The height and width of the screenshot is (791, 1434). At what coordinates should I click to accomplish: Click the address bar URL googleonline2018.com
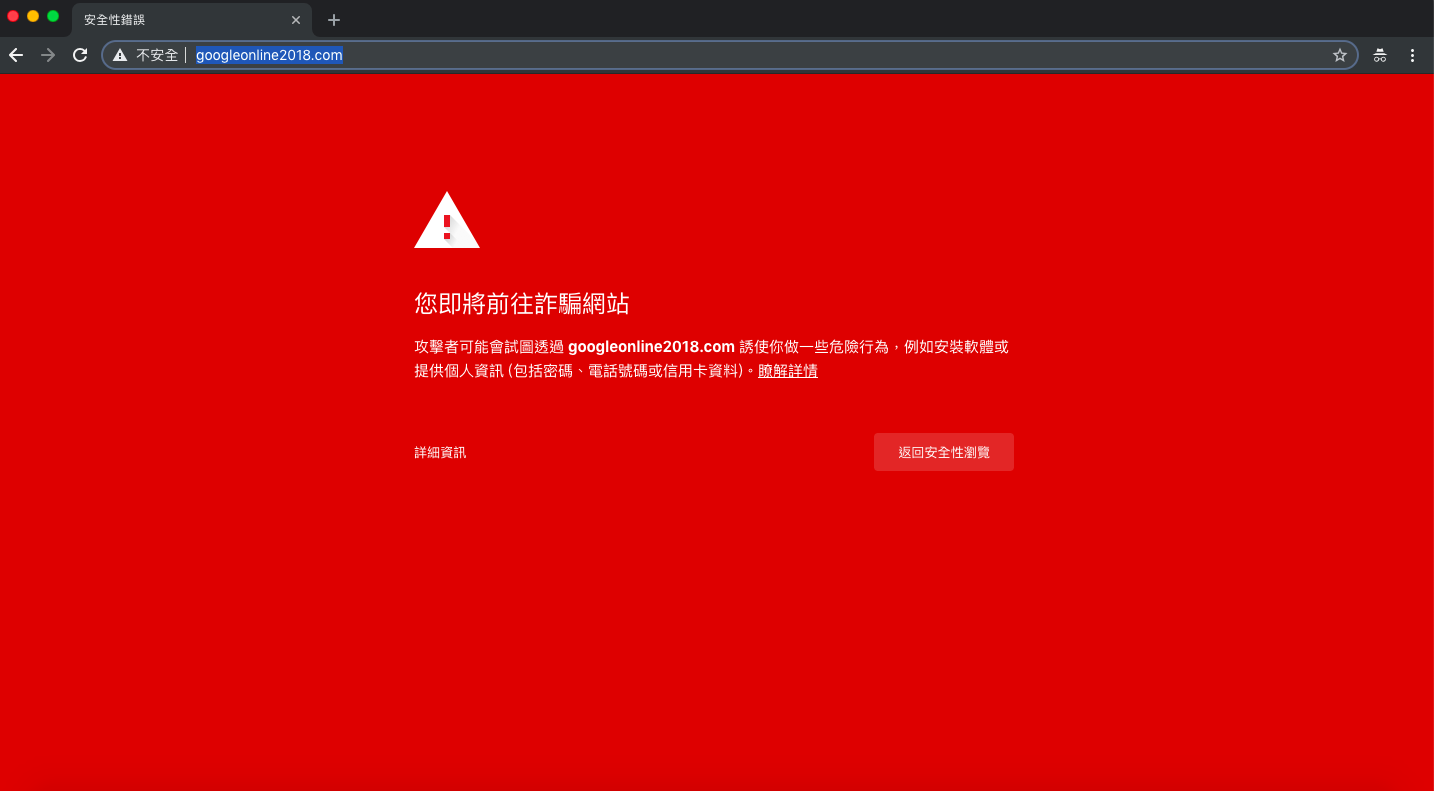point(269,55)
